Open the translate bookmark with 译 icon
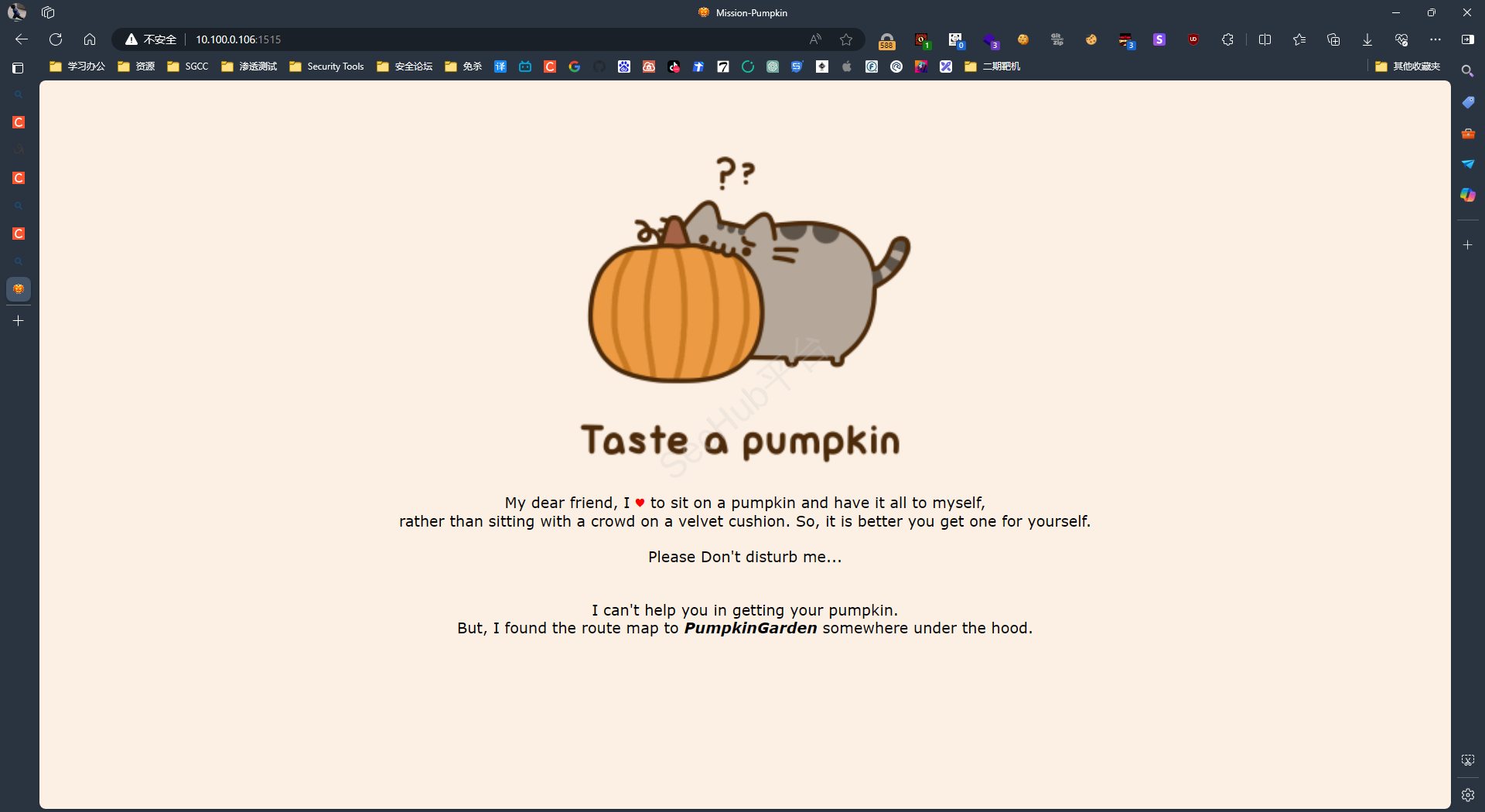 coord(500,67)
